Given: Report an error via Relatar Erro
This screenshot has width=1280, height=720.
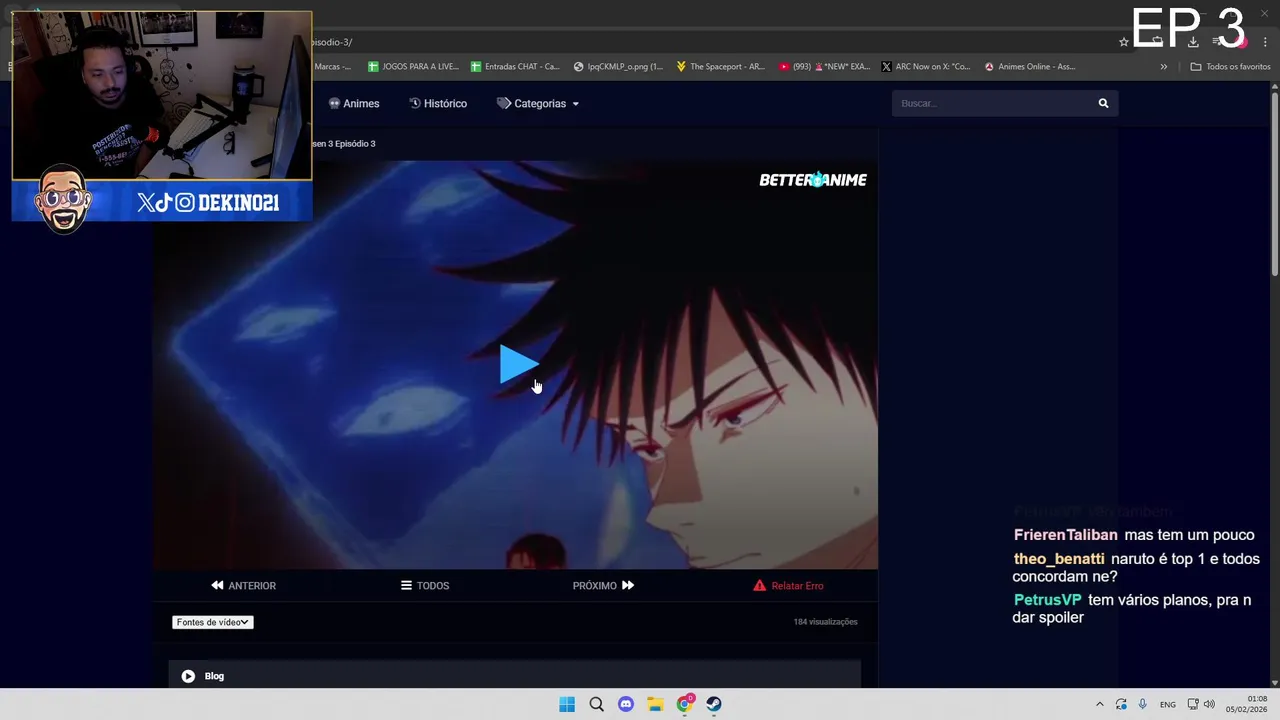Looking at the screenshot, I should 788,586.
